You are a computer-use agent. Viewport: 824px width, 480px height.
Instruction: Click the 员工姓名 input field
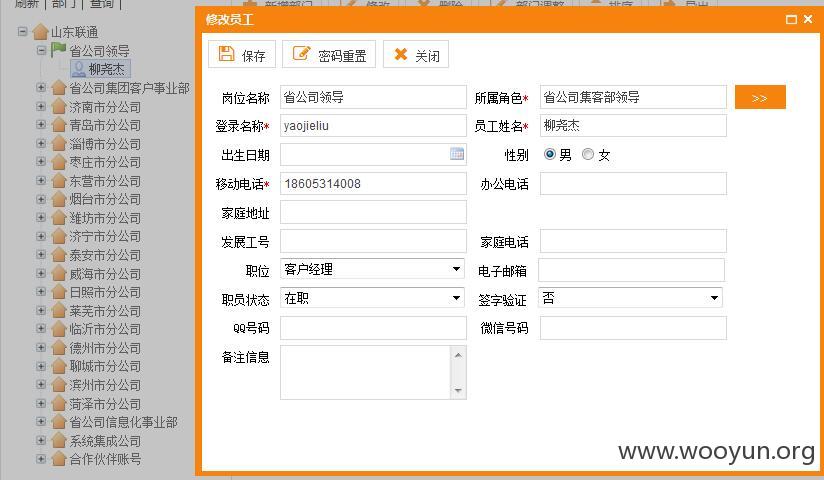(633, 126)
